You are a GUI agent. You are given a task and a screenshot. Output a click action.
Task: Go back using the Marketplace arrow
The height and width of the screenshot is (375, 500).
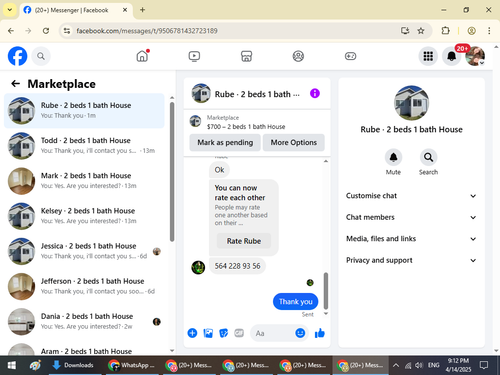coord(16,83)
